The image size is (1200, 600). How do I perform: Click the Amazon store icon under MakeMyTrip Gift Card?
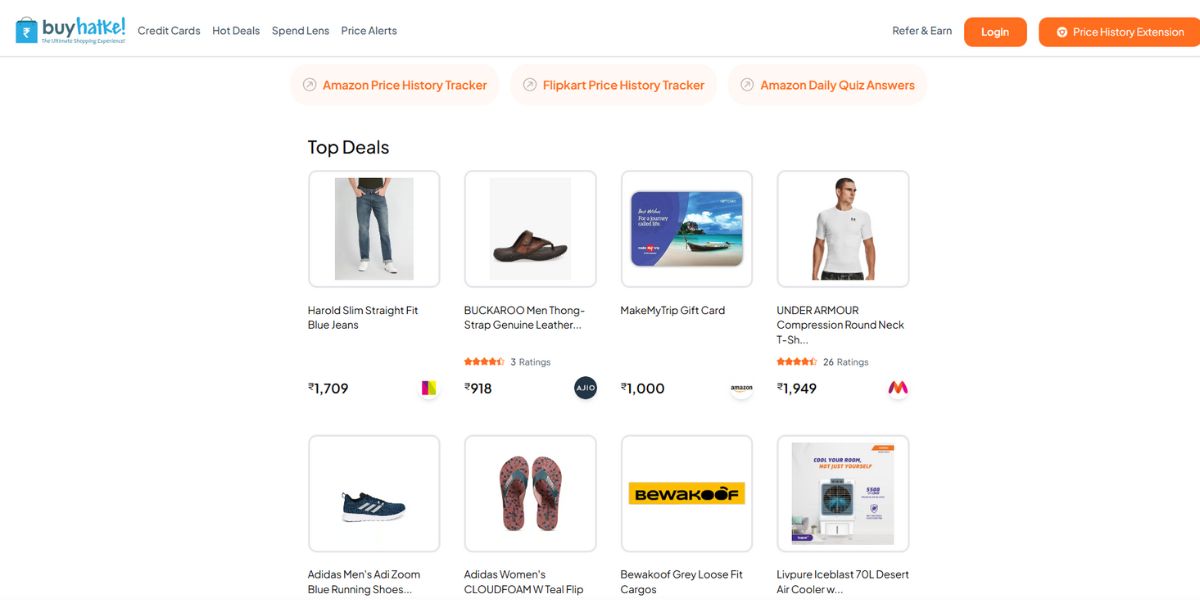tap(740, 389)
